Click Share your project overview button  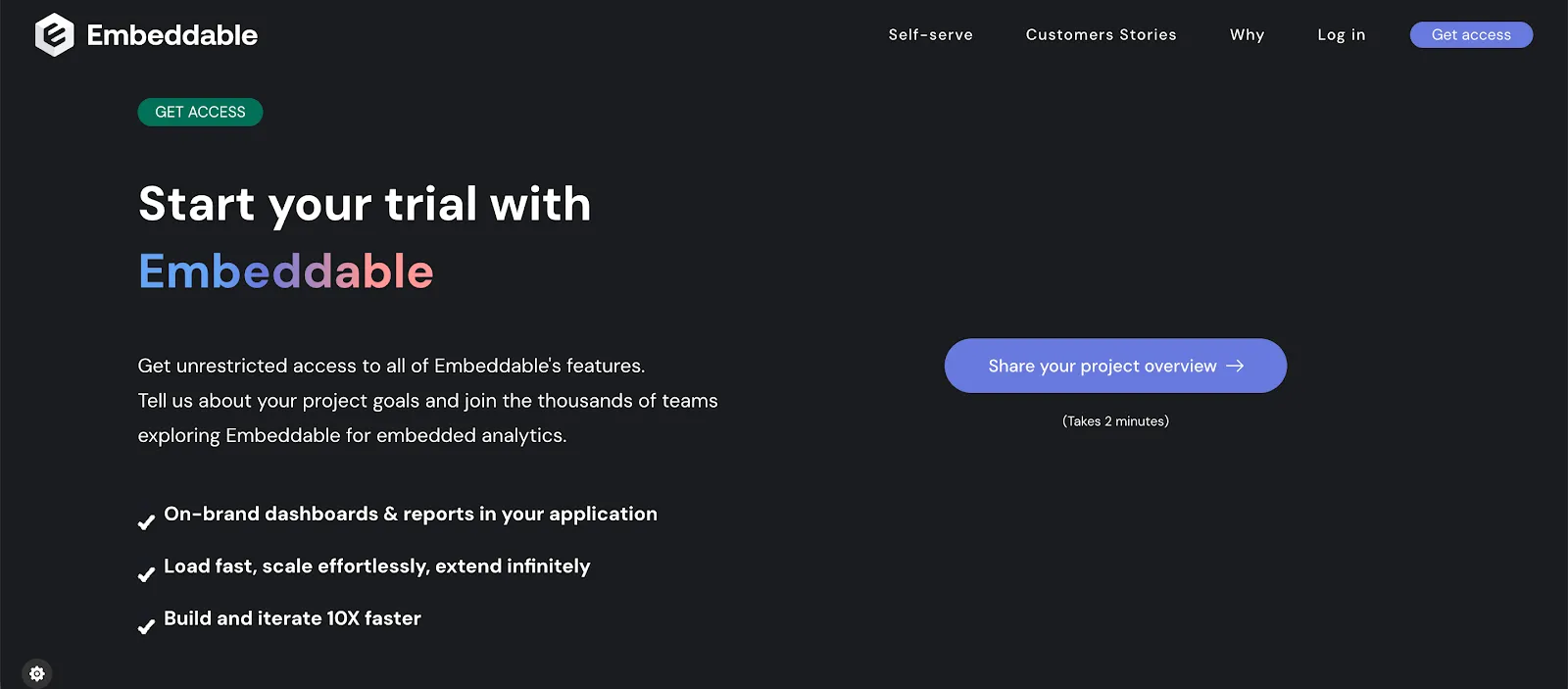point(1115,366)
